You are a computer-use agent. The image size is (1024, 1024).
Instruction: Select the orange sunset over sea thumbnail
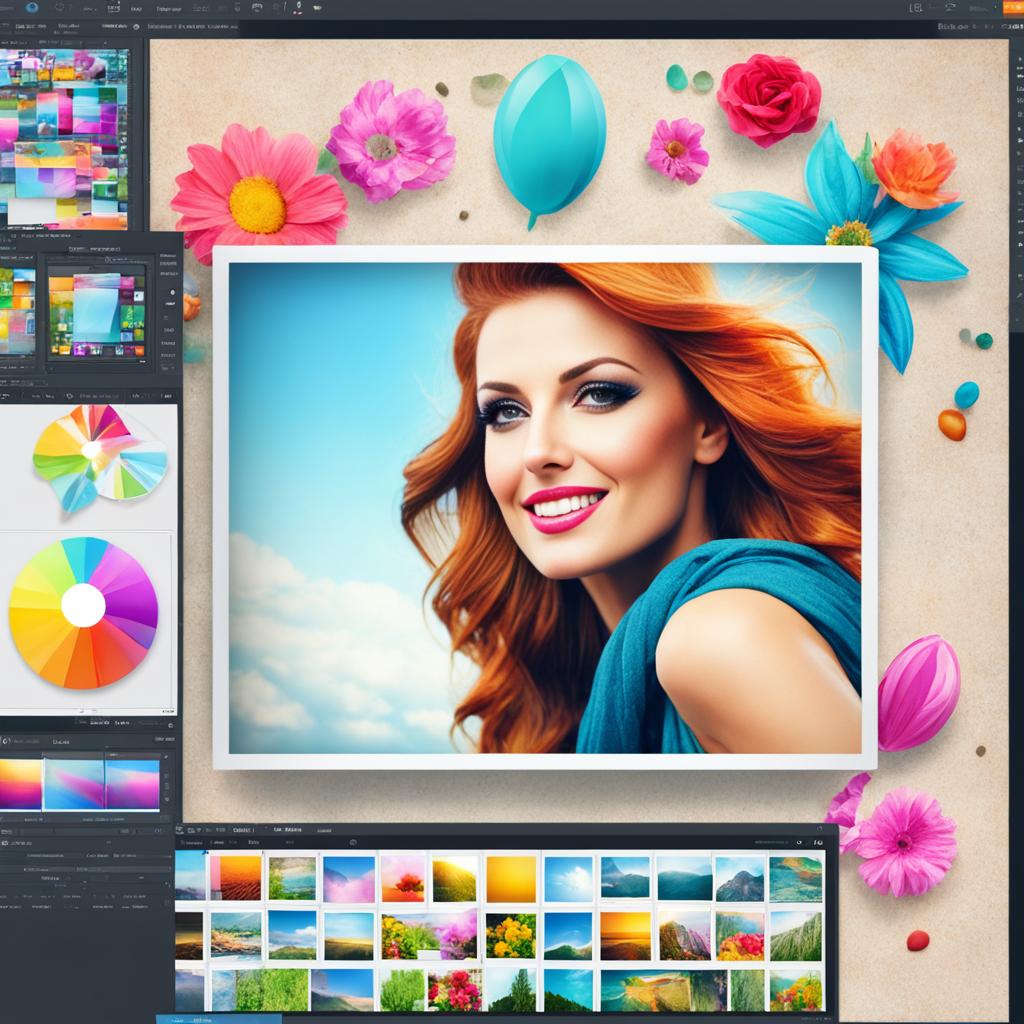pyautogui.click(x=626, y=936)
